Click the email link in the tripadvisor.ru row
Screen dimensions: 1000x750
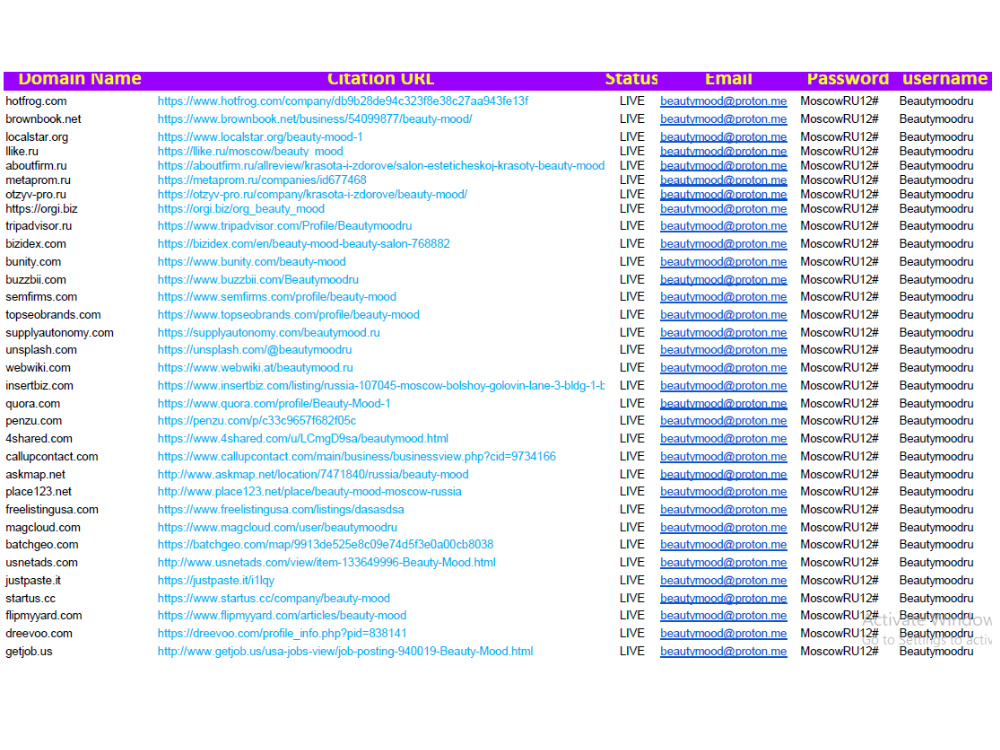723,226
